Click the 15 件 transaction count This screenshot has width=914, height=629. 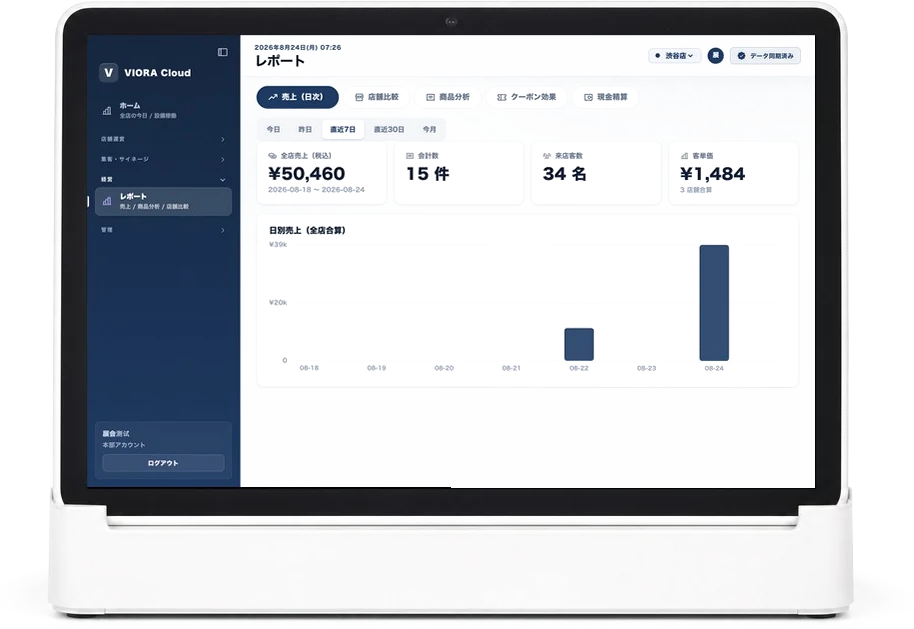(428, 174)
